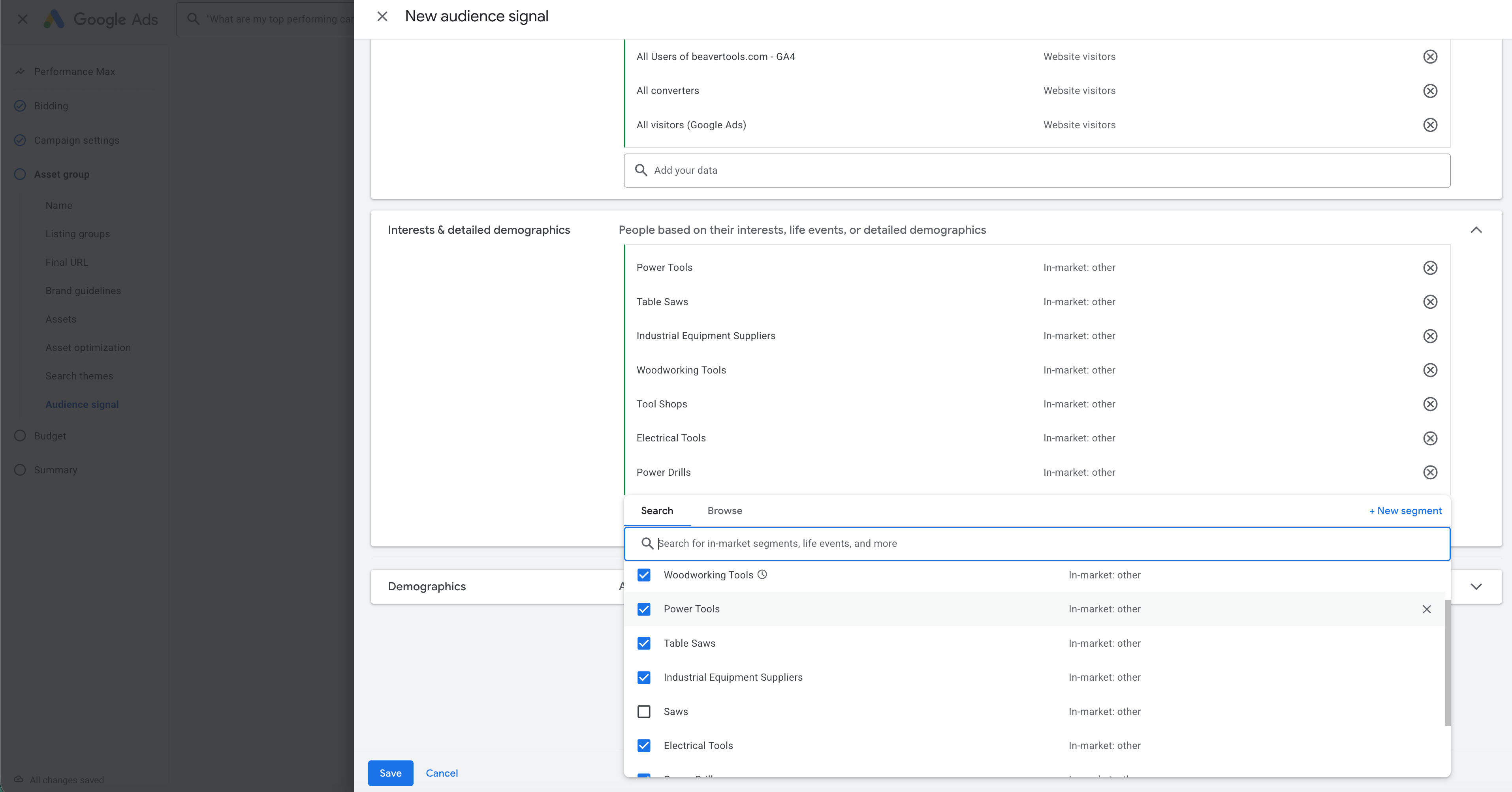The height and width of the screenshot is (792, 1512).
Task: Remove All converters from your data
Action: 1430,91
